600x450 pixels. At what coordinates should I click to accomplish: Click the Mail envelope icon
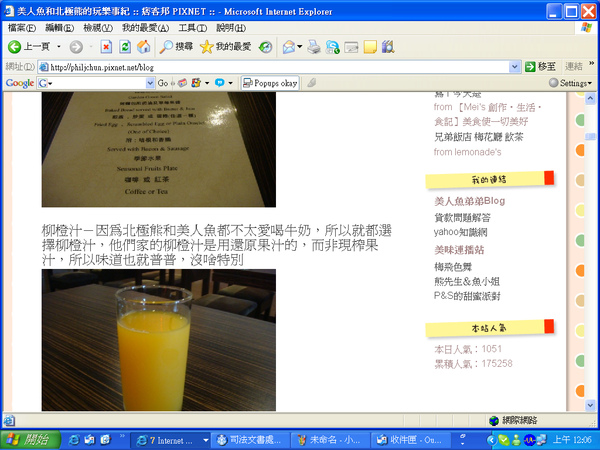289,47
